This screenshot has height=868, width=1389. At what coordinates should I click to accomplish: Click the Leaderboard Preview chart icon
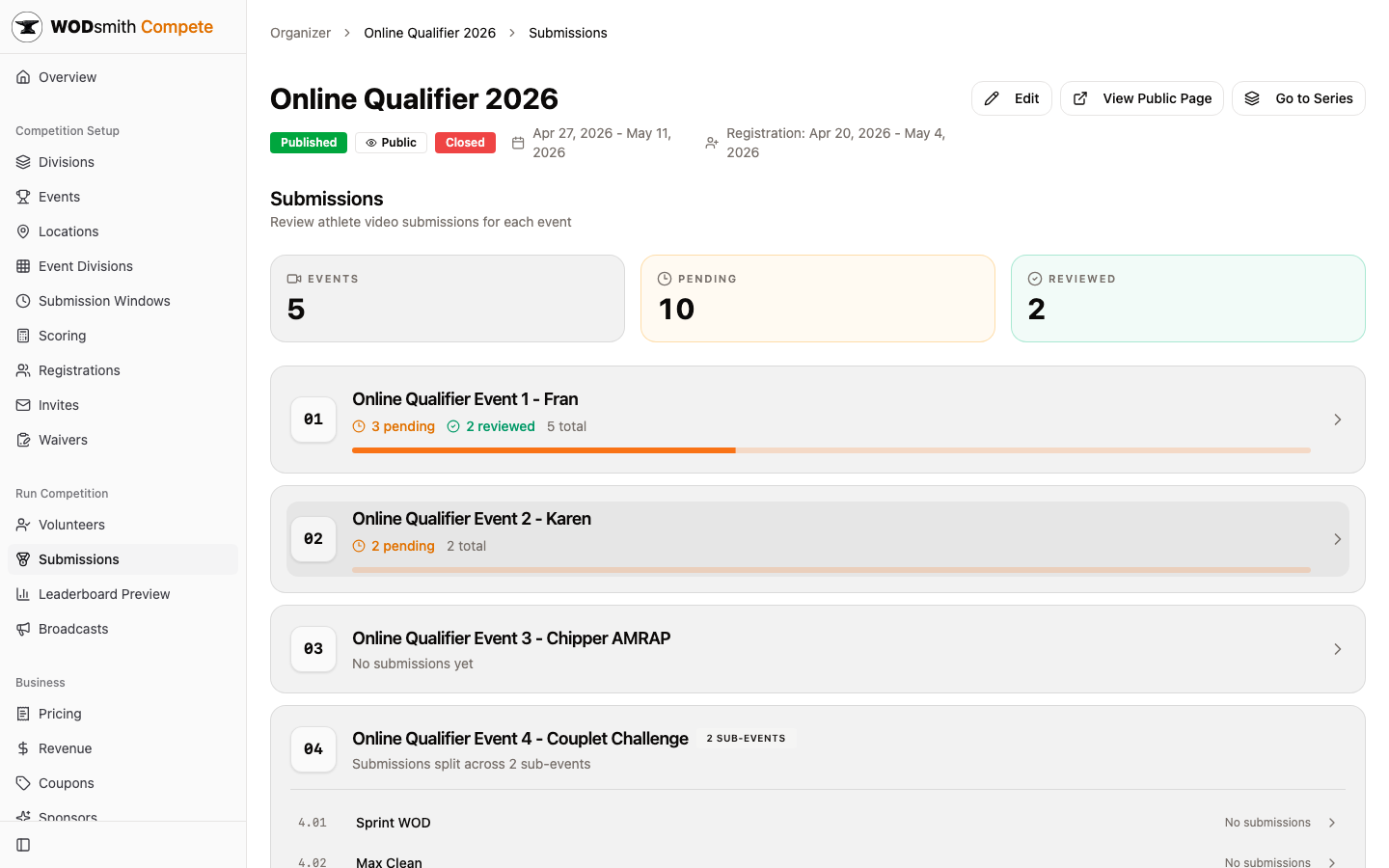pos(23,594)
